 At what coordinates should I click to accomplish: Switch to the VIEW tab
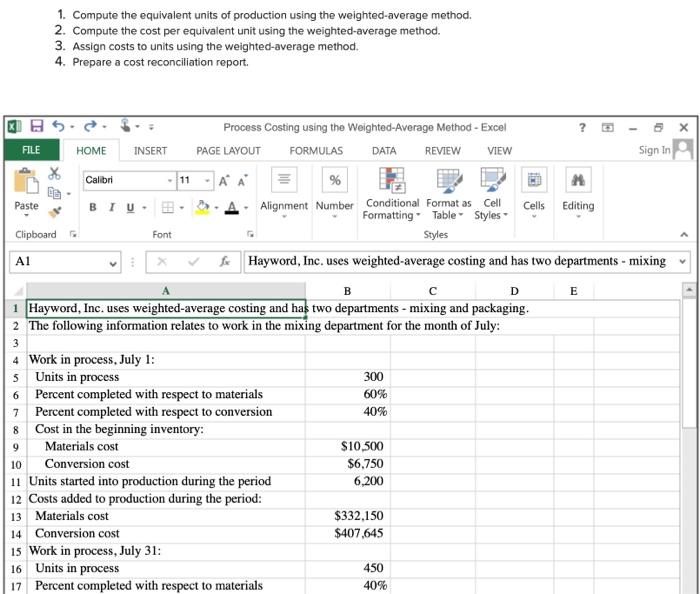tap(499, 151)
